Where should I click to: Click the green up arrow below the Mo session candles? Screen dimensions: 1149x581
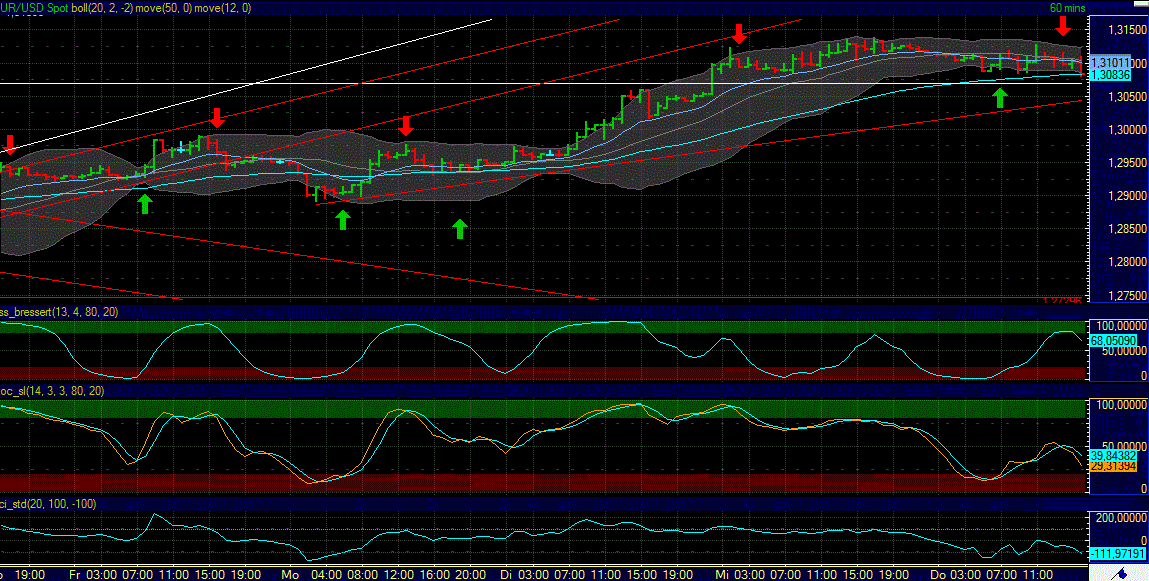pos(343,218)
